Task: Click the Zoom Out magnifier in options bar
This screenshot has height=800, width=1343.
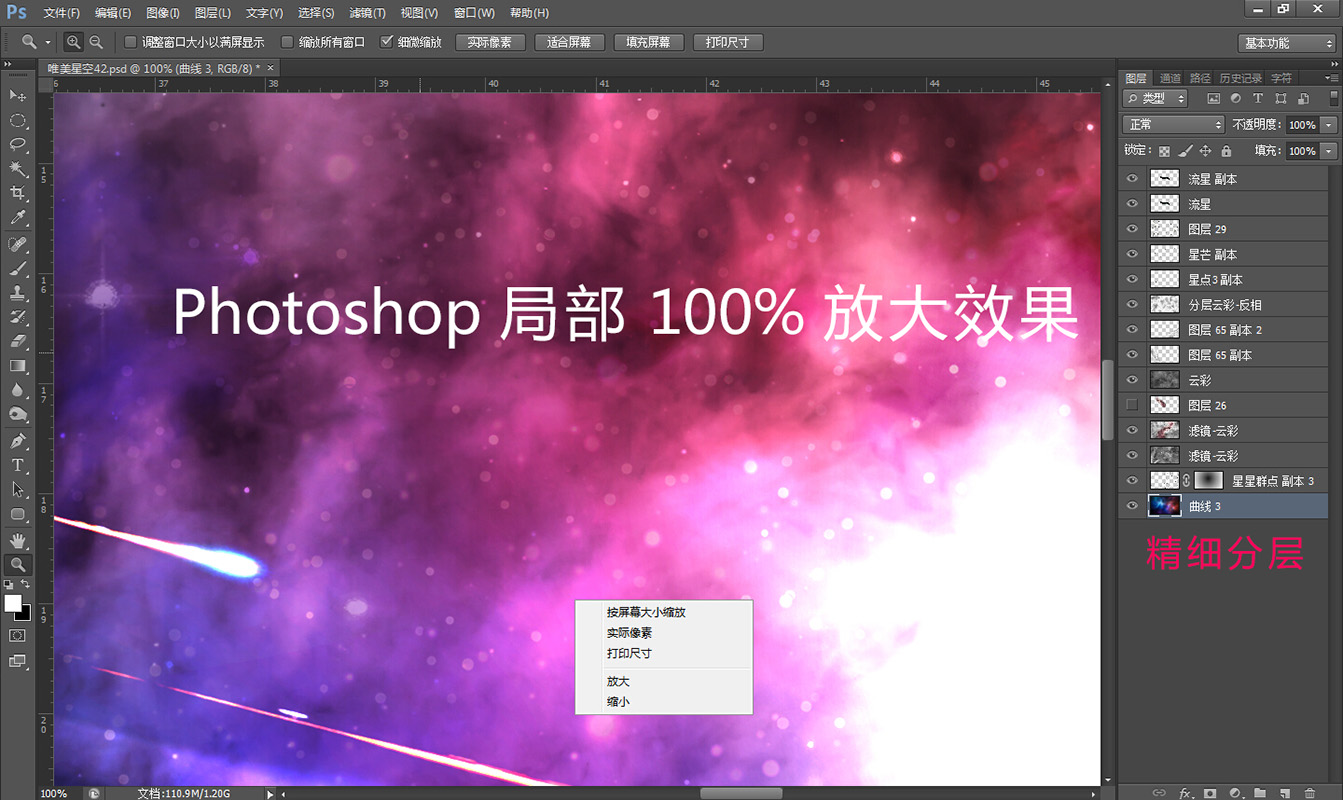Action: (96, 42)
